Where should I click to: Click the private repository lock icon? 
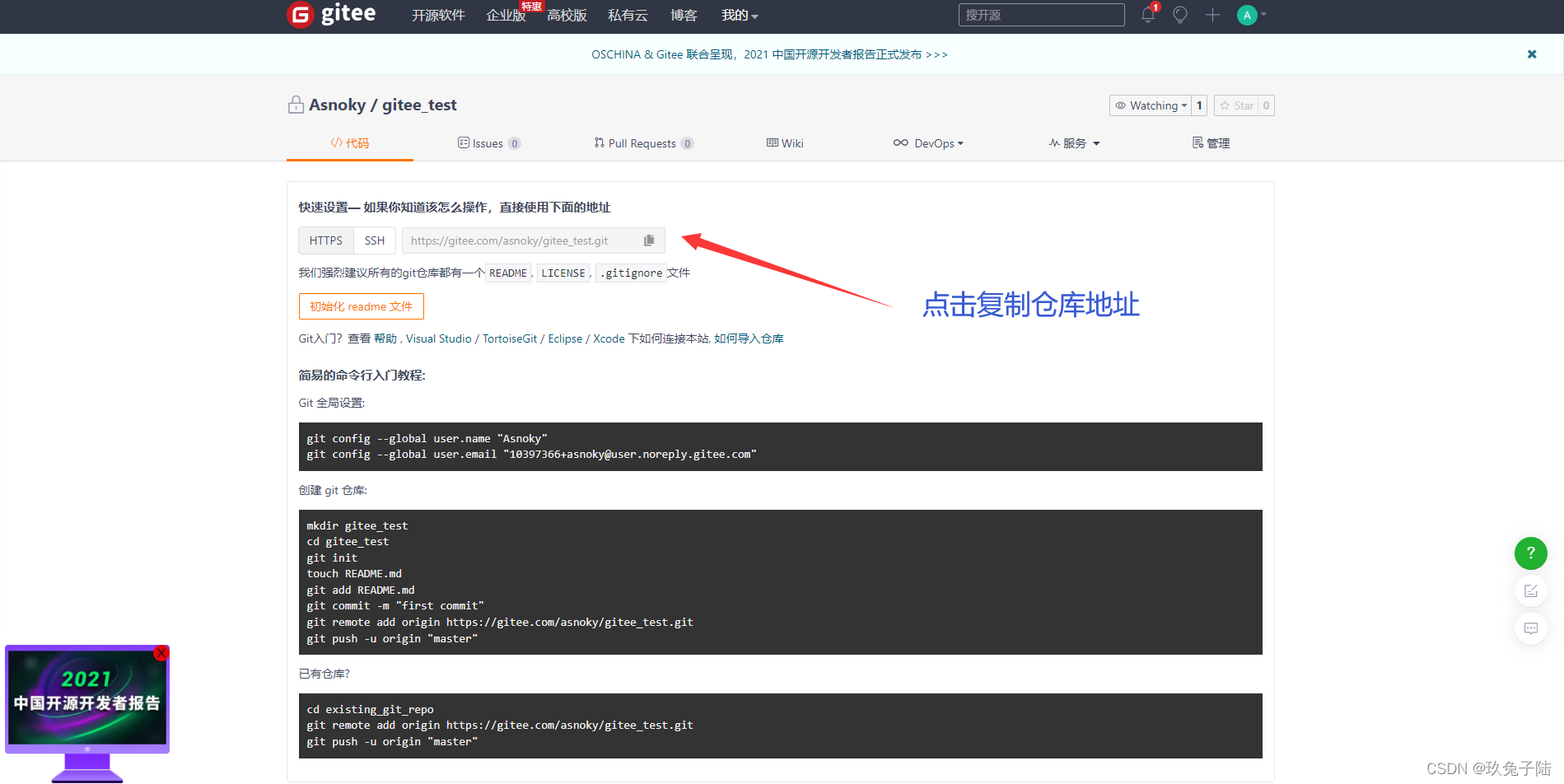pos(296,105)
